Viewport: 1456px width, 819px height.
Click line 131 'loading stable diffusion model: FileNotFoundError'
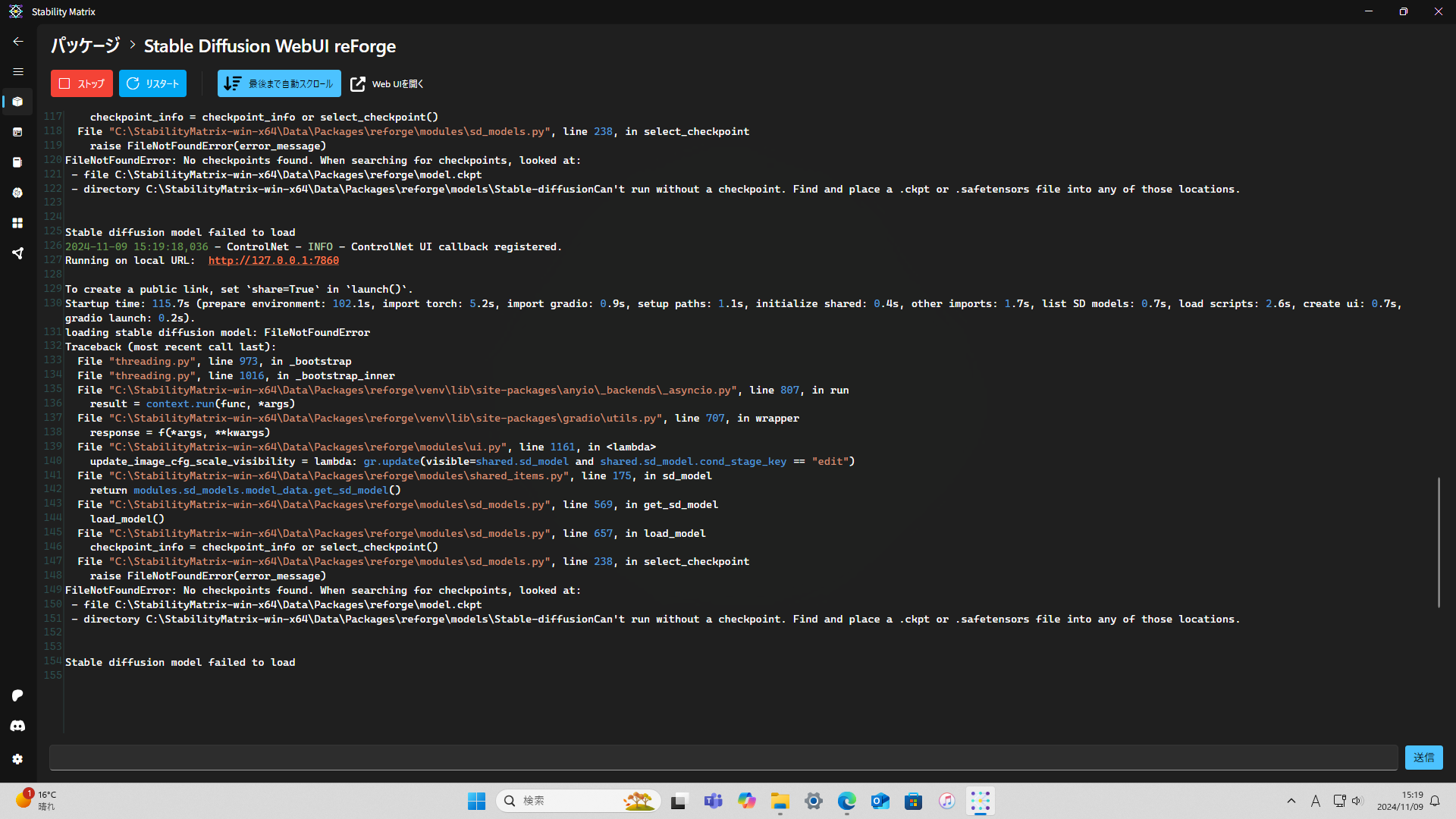tap(218, 333)
